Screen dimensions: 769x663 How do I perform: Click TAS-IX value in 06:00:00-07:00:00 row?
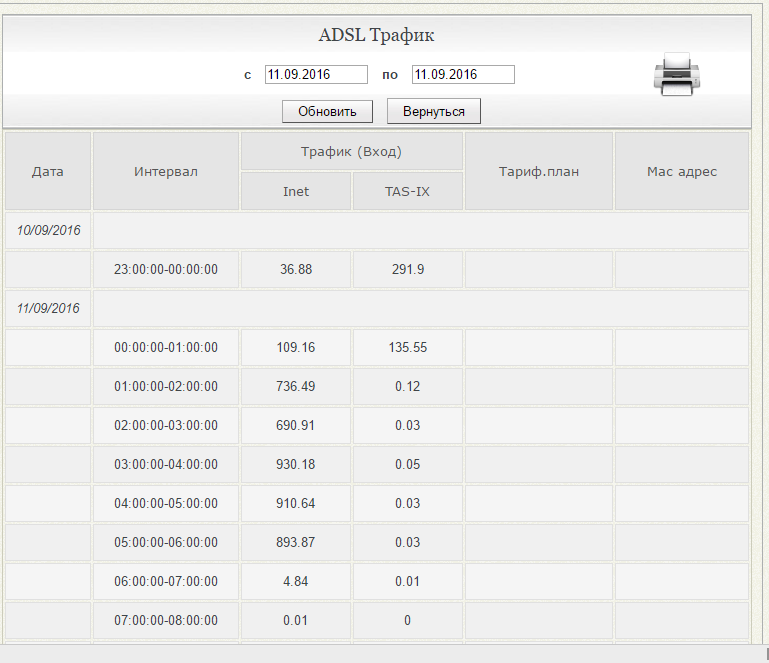(x=408, y=581)
